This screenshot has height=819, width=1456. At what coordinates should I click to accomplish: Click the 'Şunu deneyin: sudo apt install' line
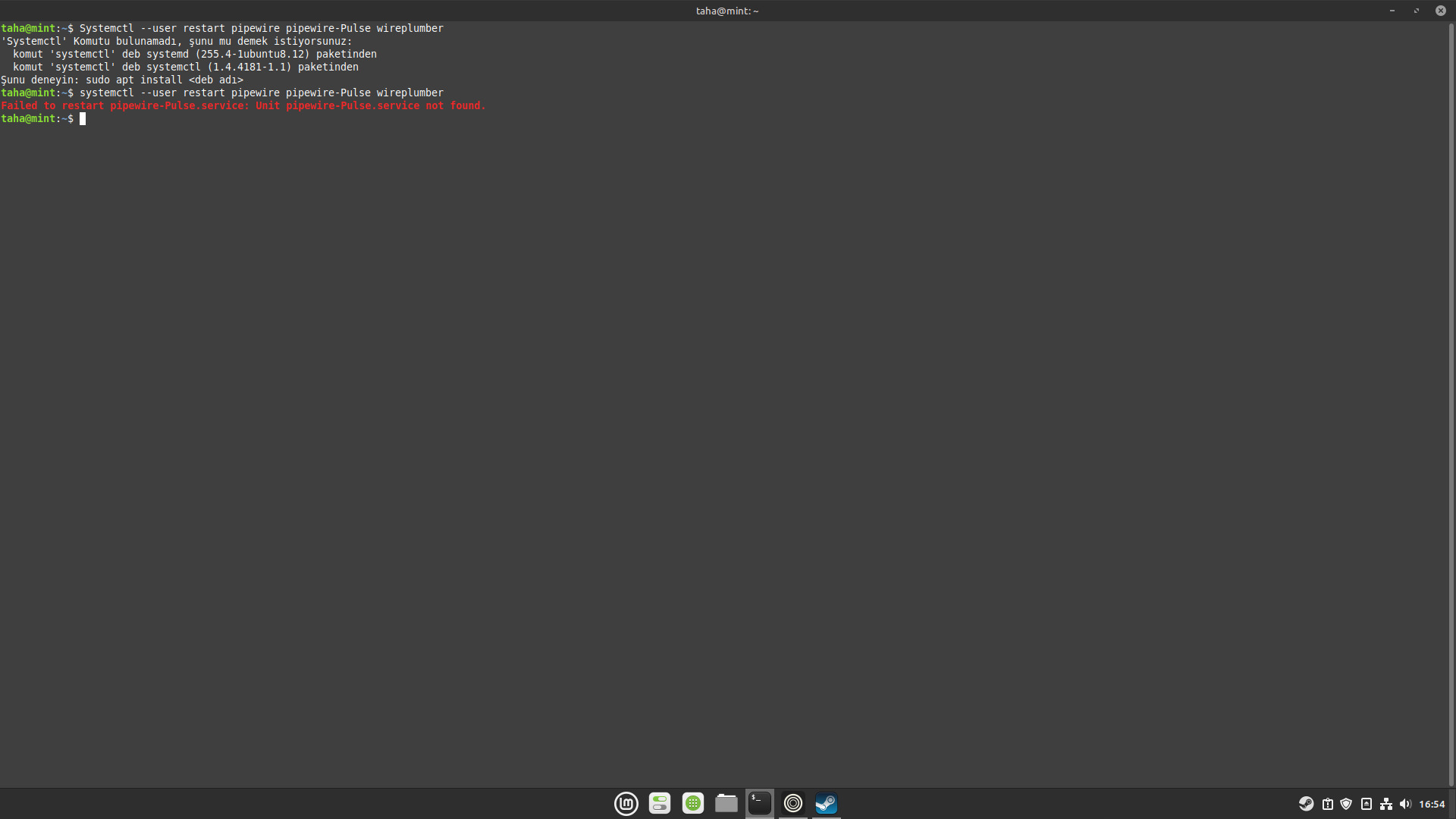tap(122, 80)
